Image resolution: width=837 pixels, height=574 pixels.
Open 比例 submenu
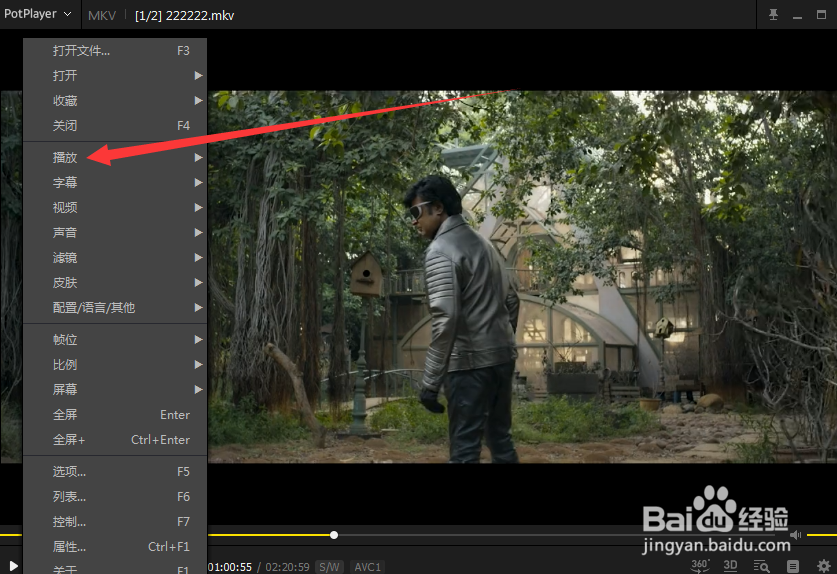click(115, 365)
